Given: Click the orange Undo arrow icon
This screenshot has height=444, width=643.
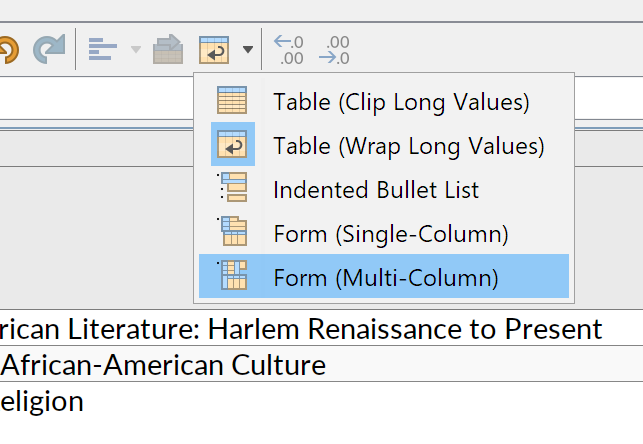Looking at the screenshot, I should click(8, 50).
